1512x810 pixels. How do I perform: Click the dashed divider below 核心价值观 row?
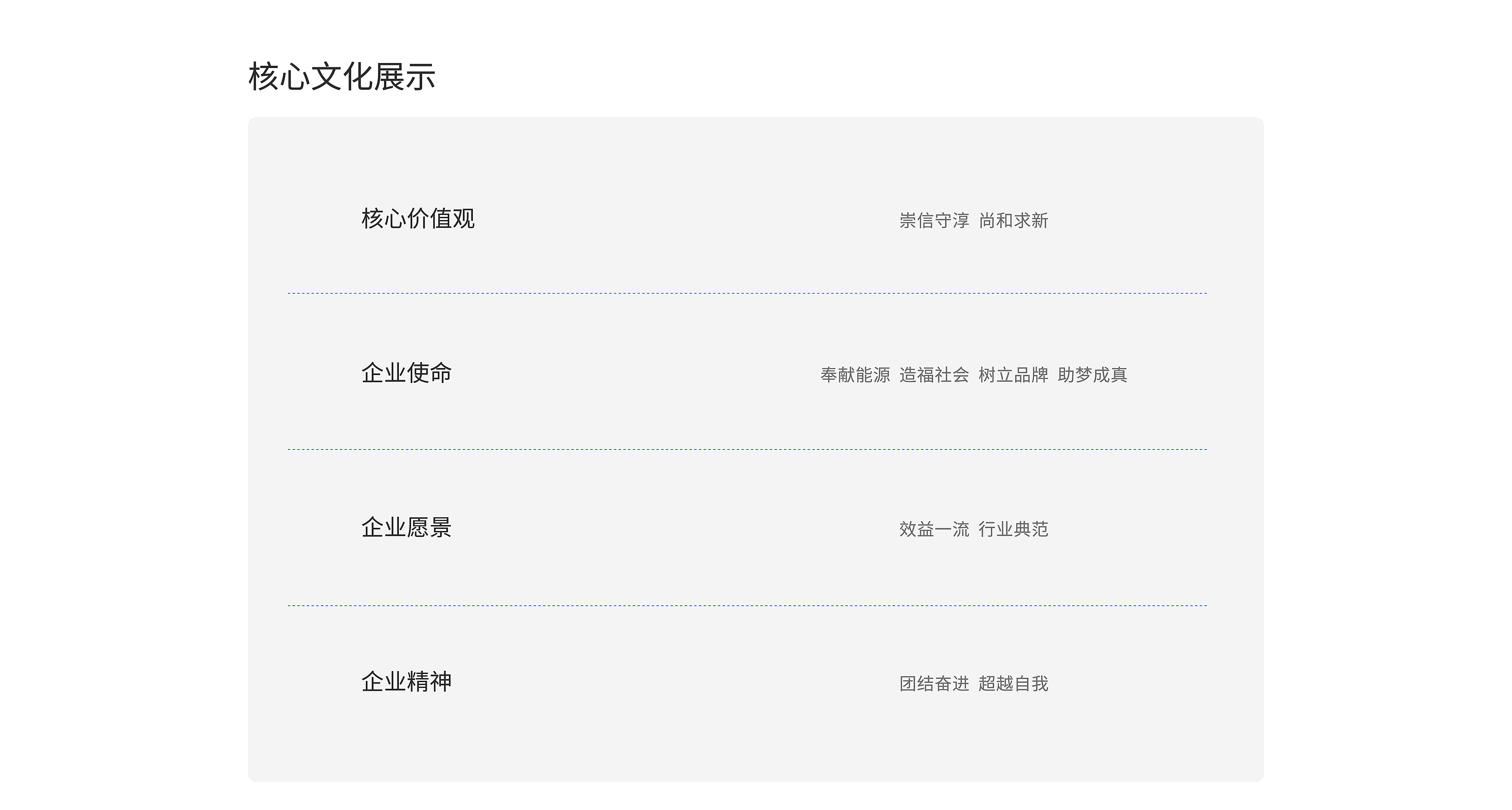pyautogui.click(x=747, y=293)
